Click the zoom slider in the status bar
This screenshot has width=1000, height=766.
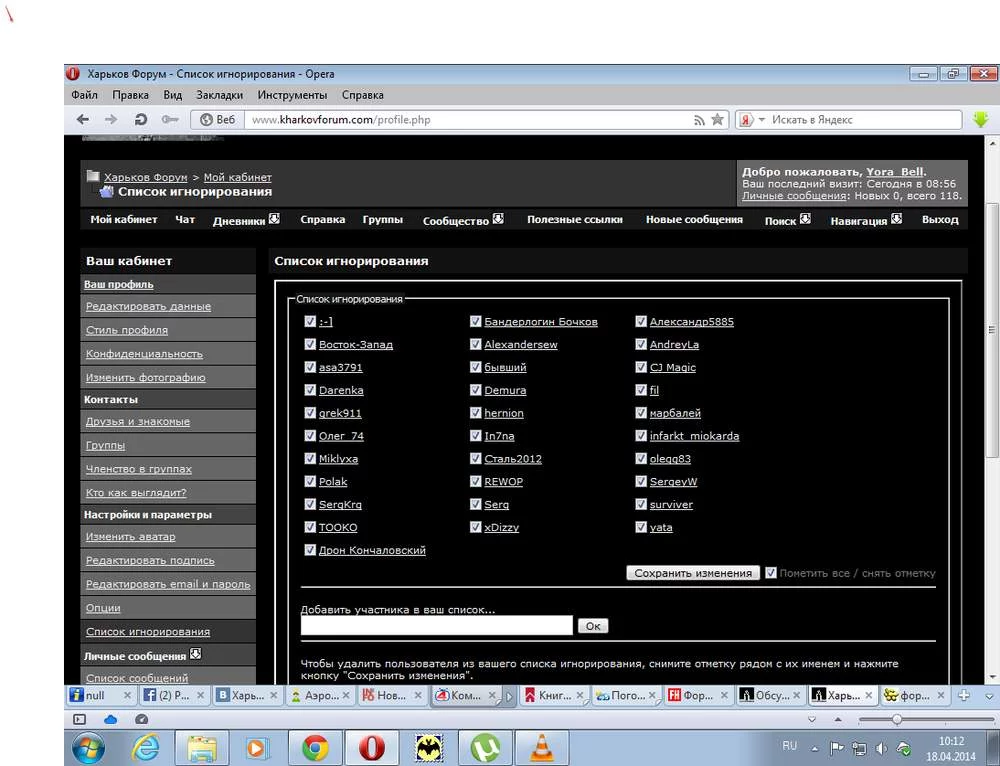(897, 719)
